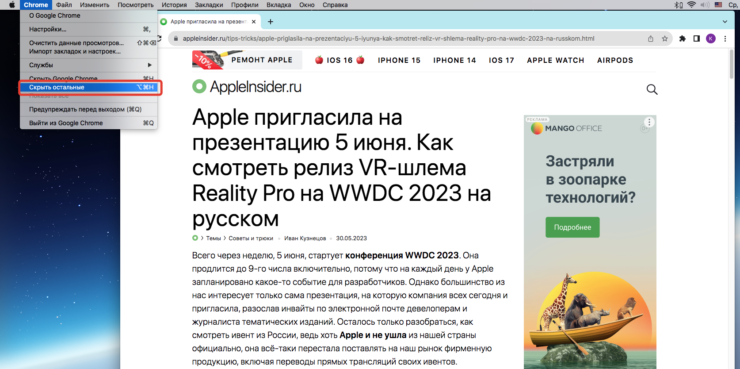
Task: Click the site lock icon in address bar
Action: pos(176,39)
